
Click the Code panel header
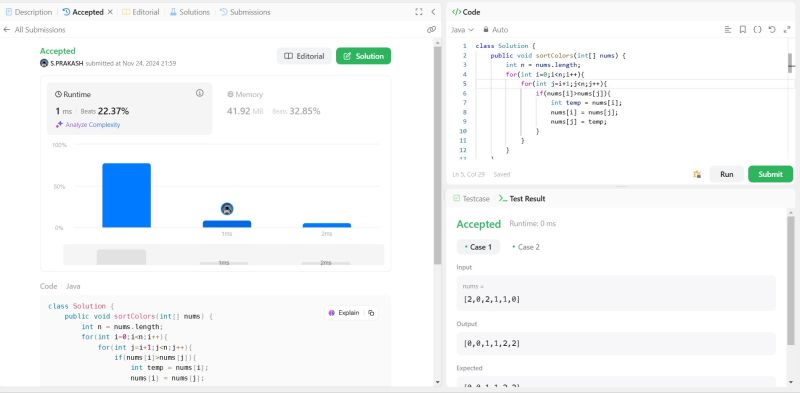coord(466,12)
